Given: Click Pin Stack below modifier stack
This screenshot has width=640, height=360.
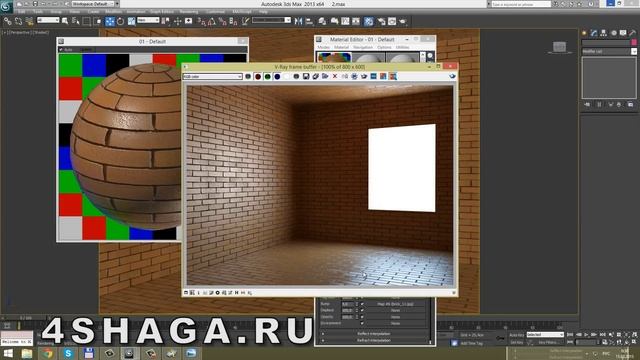Looking at the screenshot, I should click(x=587, y=104).
